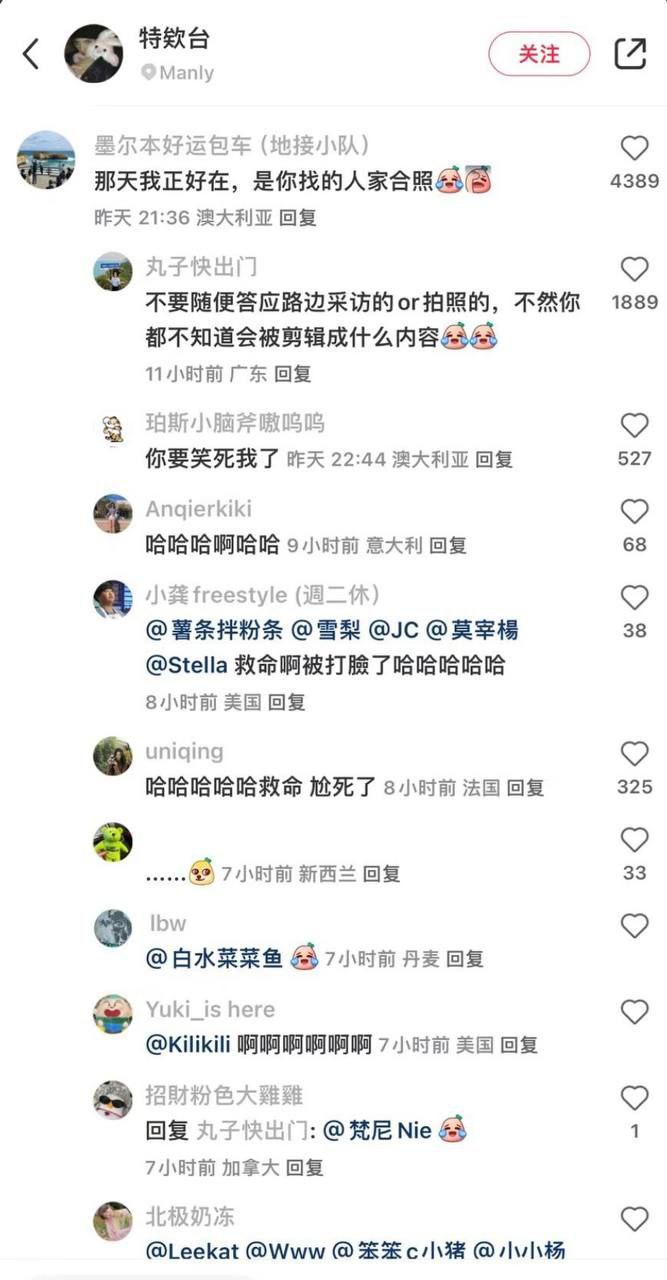Like the comment by 墨尔本好运包车

pyautogui.click(x=635, y=149)
